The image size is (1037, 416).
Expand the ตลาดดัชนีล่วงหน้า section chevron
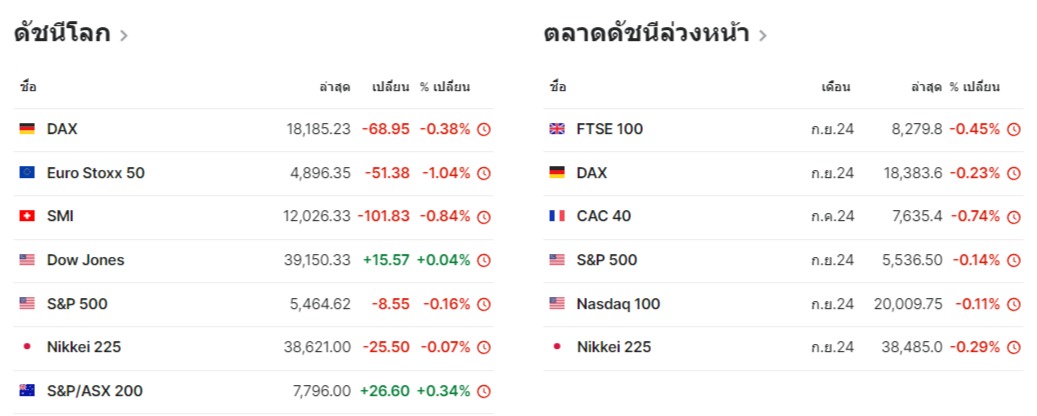(763, 35)
